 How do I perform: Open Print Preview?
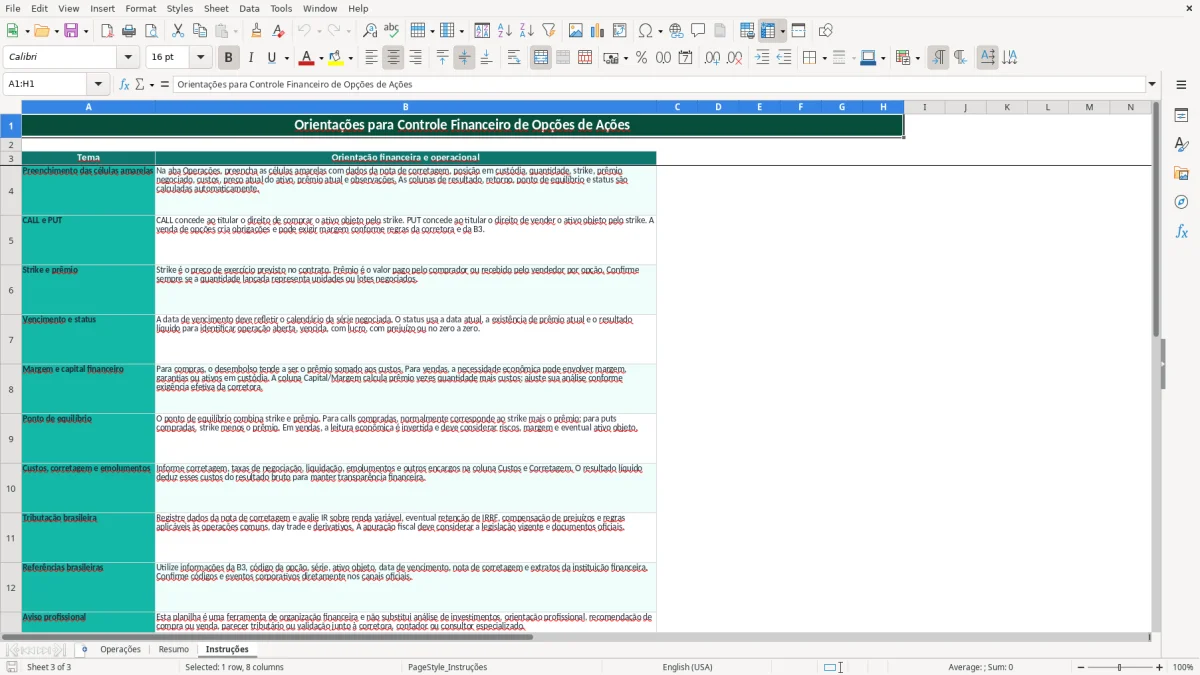[150, 31]
